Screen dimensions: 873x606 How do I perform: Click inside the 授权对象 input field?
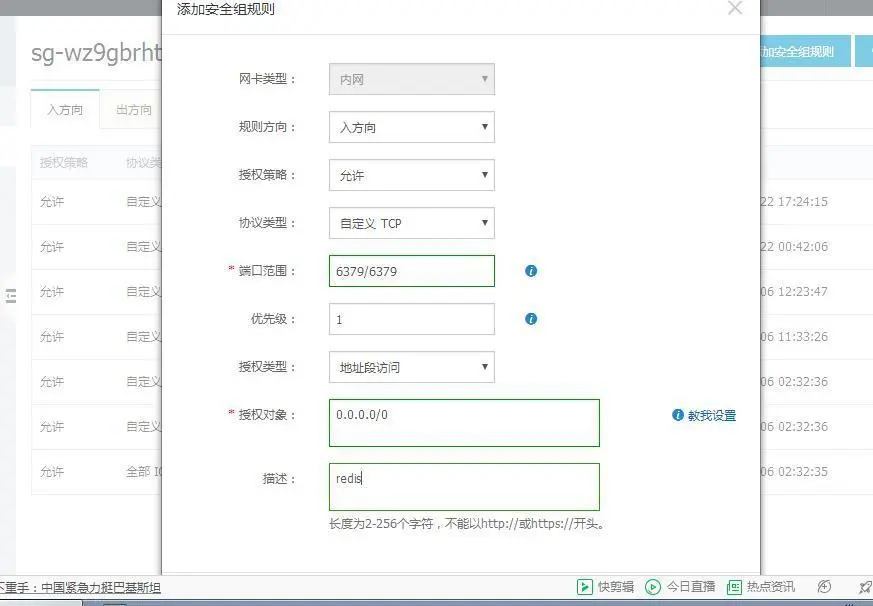[x=463, y=422]
